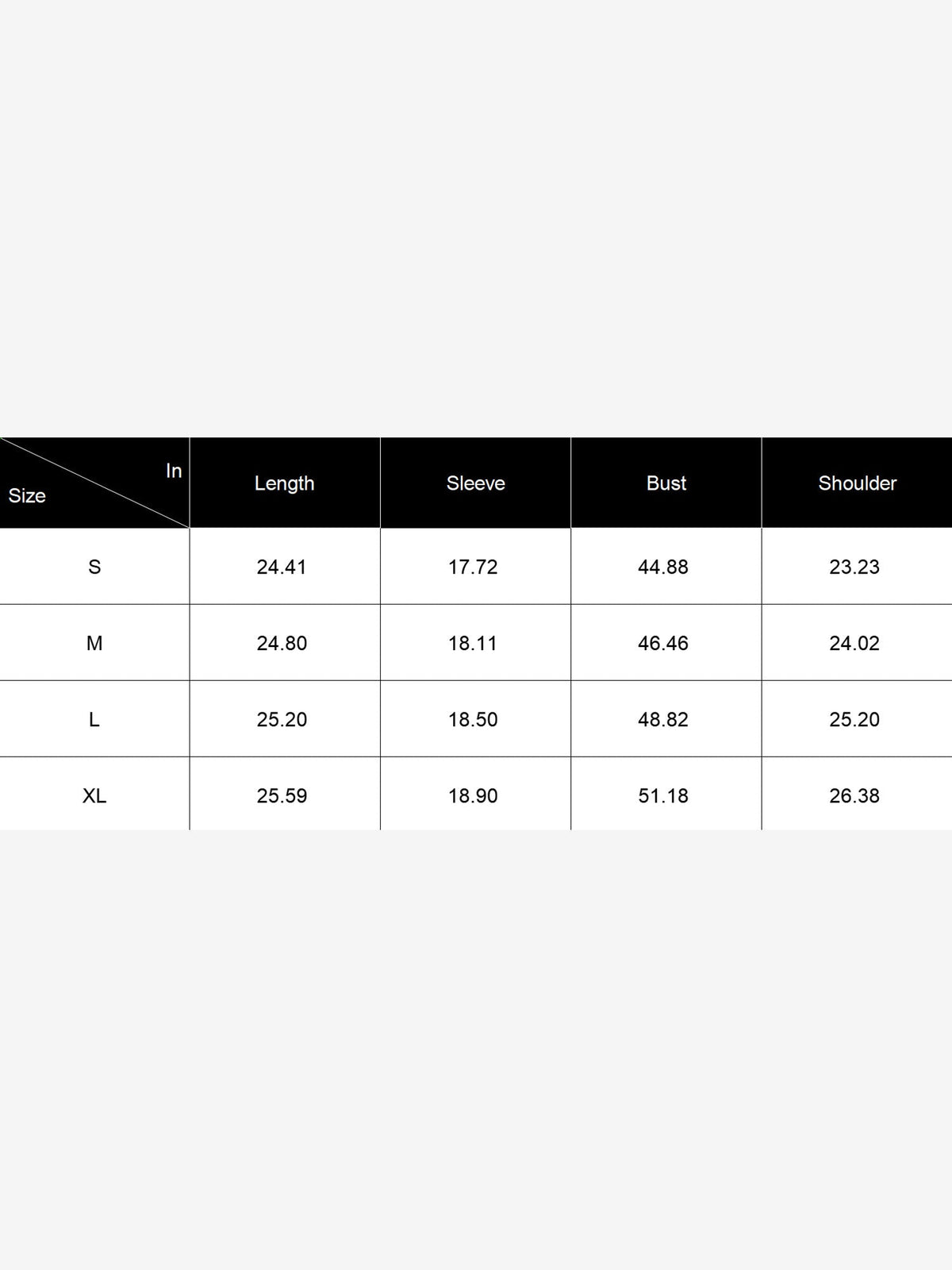Screen dimensions: 952x1270
Task: Click the Length column header
Action: tap(285, 483)
